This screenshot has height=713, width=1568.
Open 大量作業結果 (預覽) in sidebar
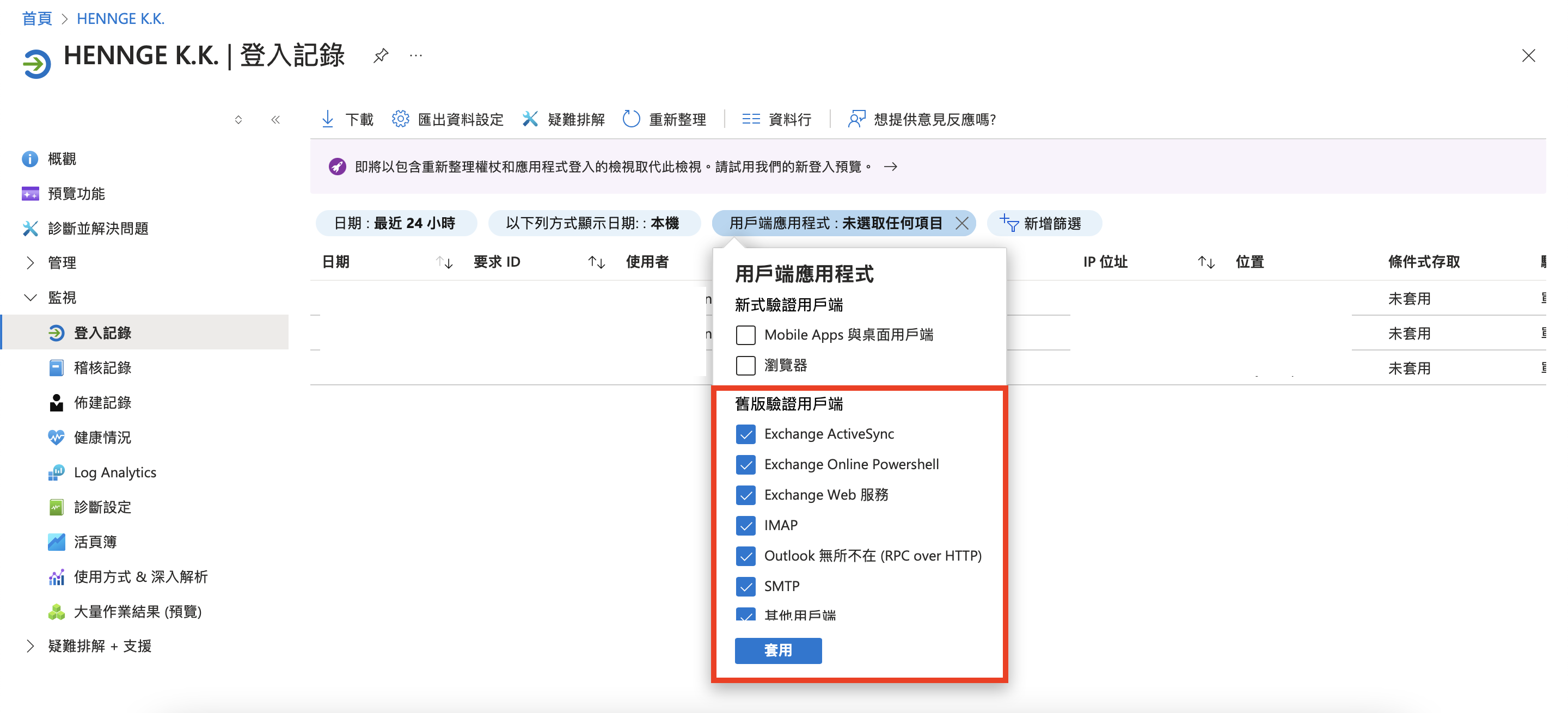click(x=138, y=611)
